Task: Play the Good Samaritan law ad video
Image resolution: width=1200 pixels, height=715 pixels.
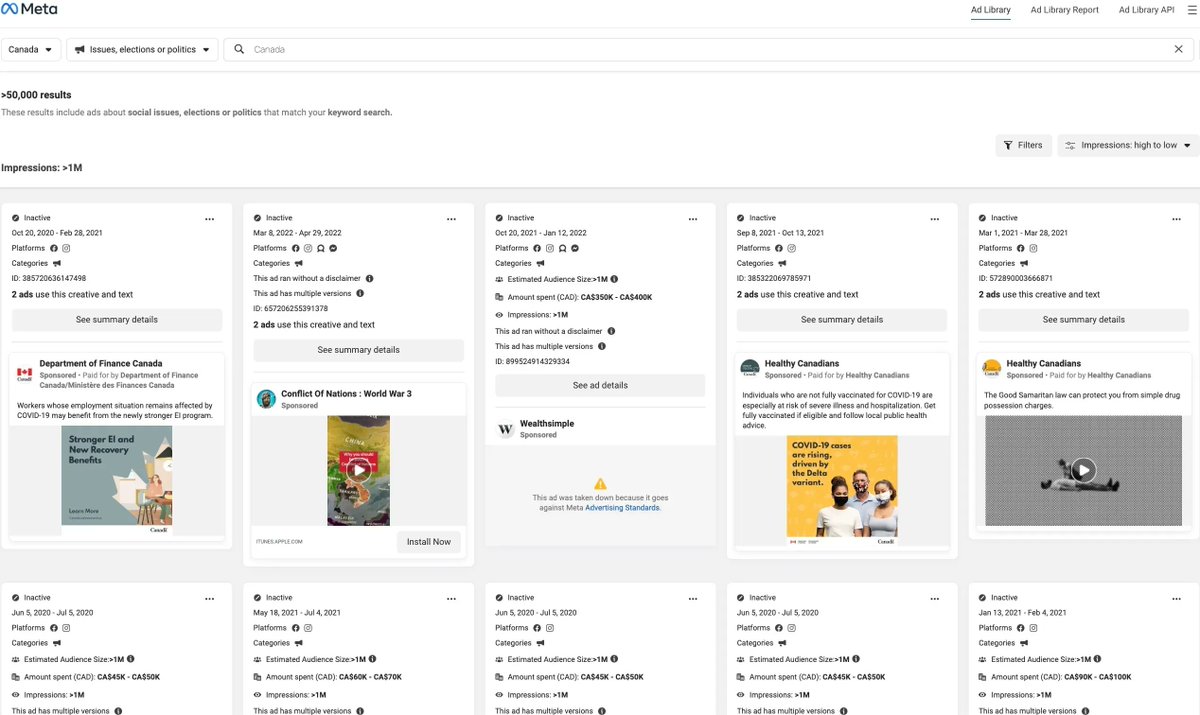Action: (x=1084, y=470)
